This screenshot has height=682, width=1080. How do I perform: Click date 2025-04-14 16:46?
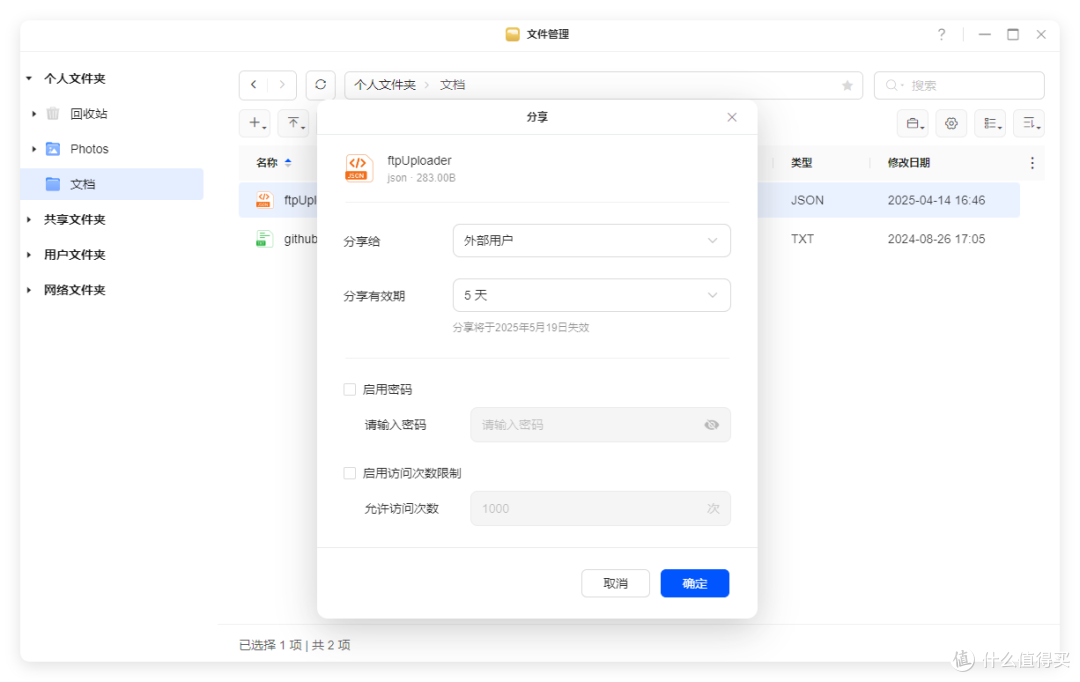point(936,200)
